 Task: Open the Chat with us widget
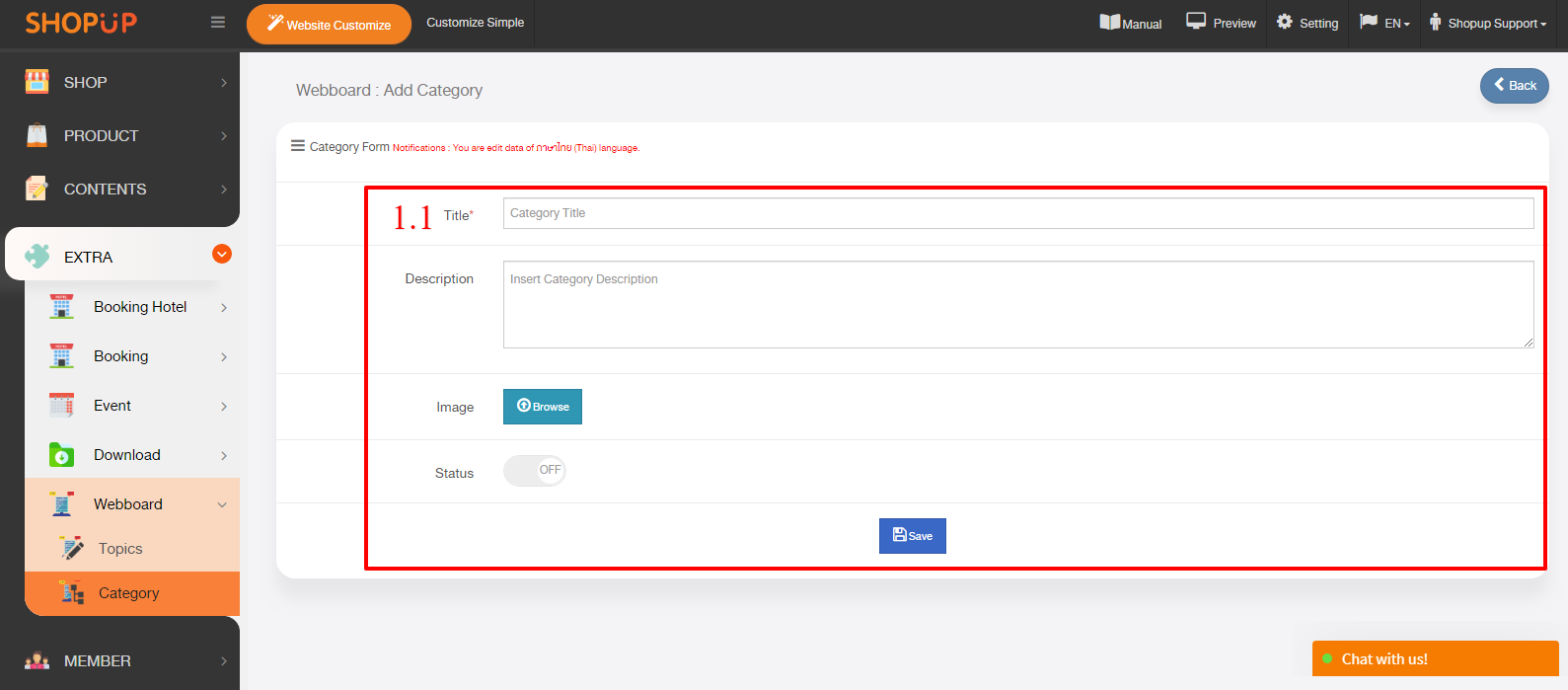point(1436,658)
